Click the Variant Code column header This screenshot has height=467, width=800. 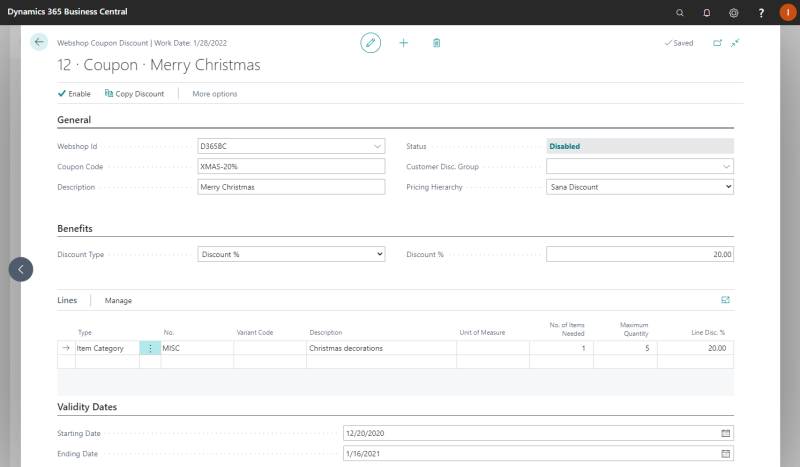(x=255, y=333)
